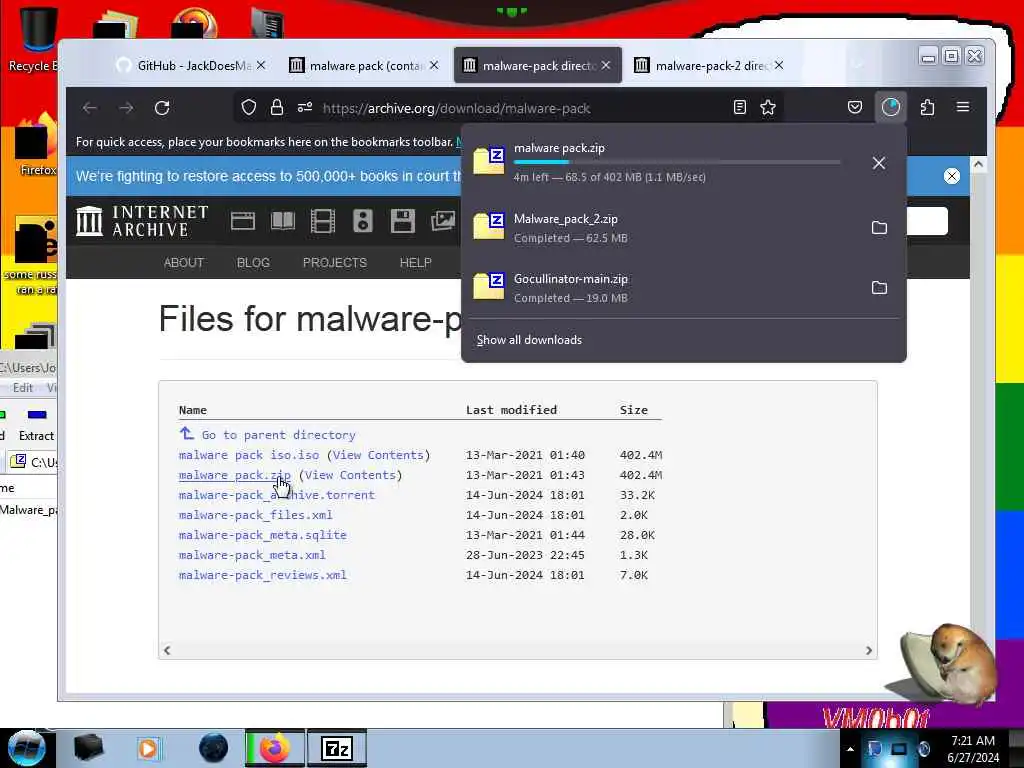1024x768 pixels.
Task: Open the HELP menu item
Action: (x=415, y=263)
